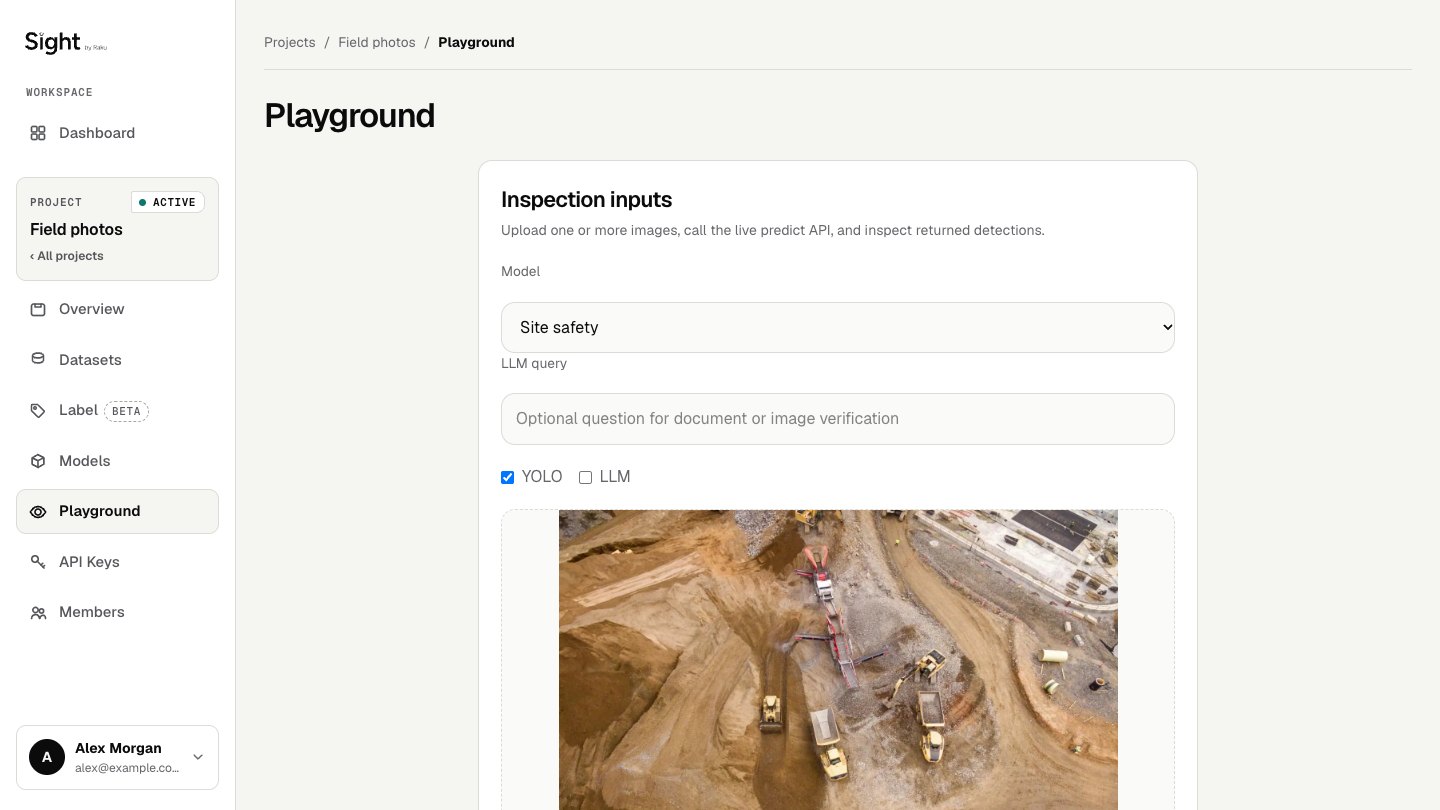Click the uploaded construction site image
Image resolution: width=1440 pixels, height=810 pixels.
coord(838,660)
